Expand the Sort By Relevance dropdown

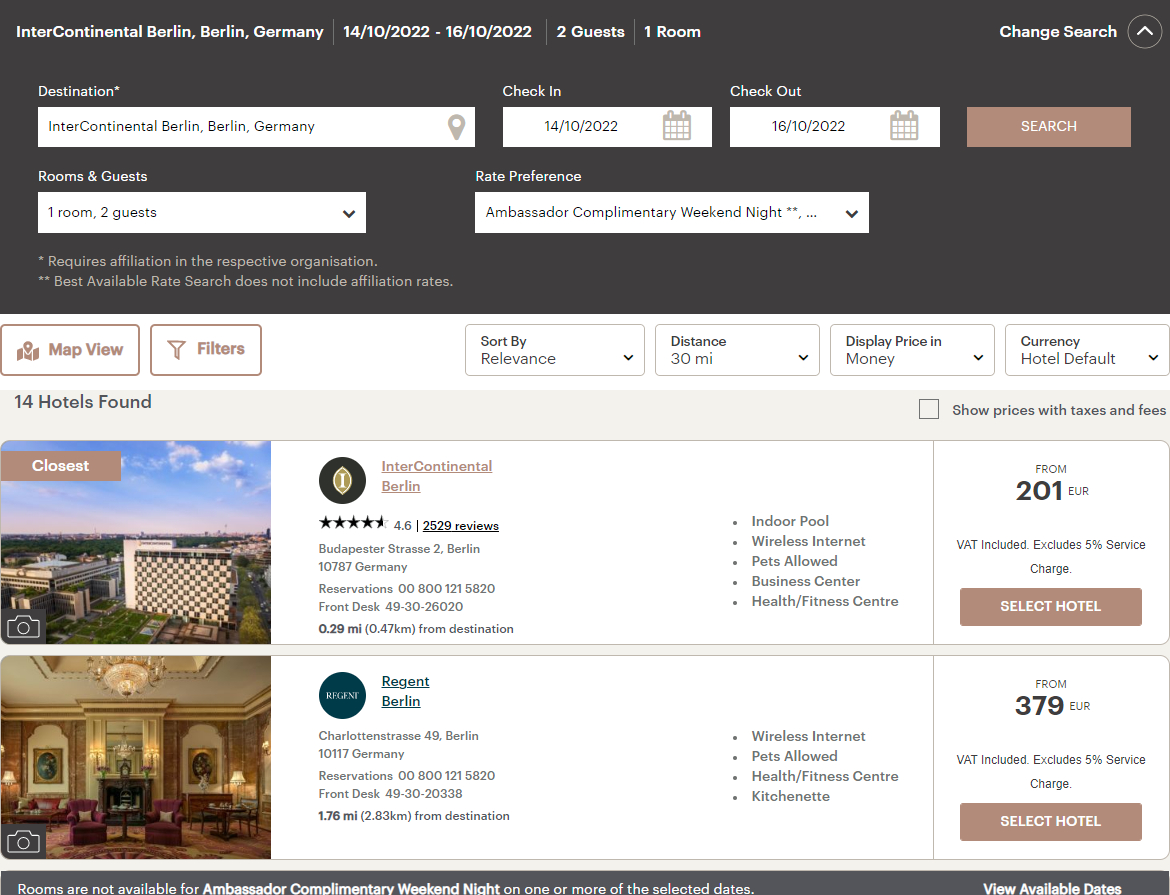pos(554,350)
